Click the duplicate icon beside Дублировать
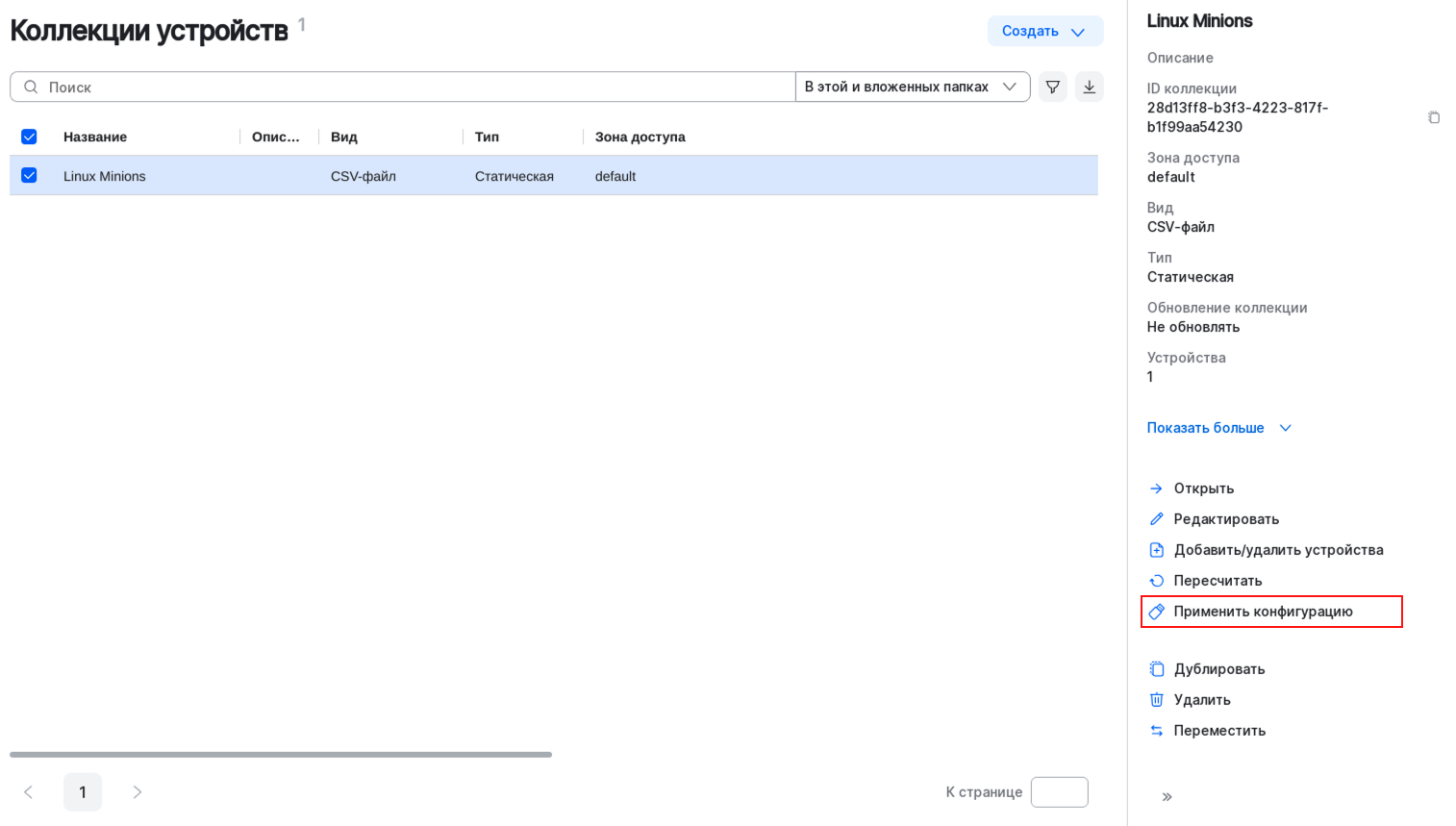1456x826 pixels. pos(1156,668)
